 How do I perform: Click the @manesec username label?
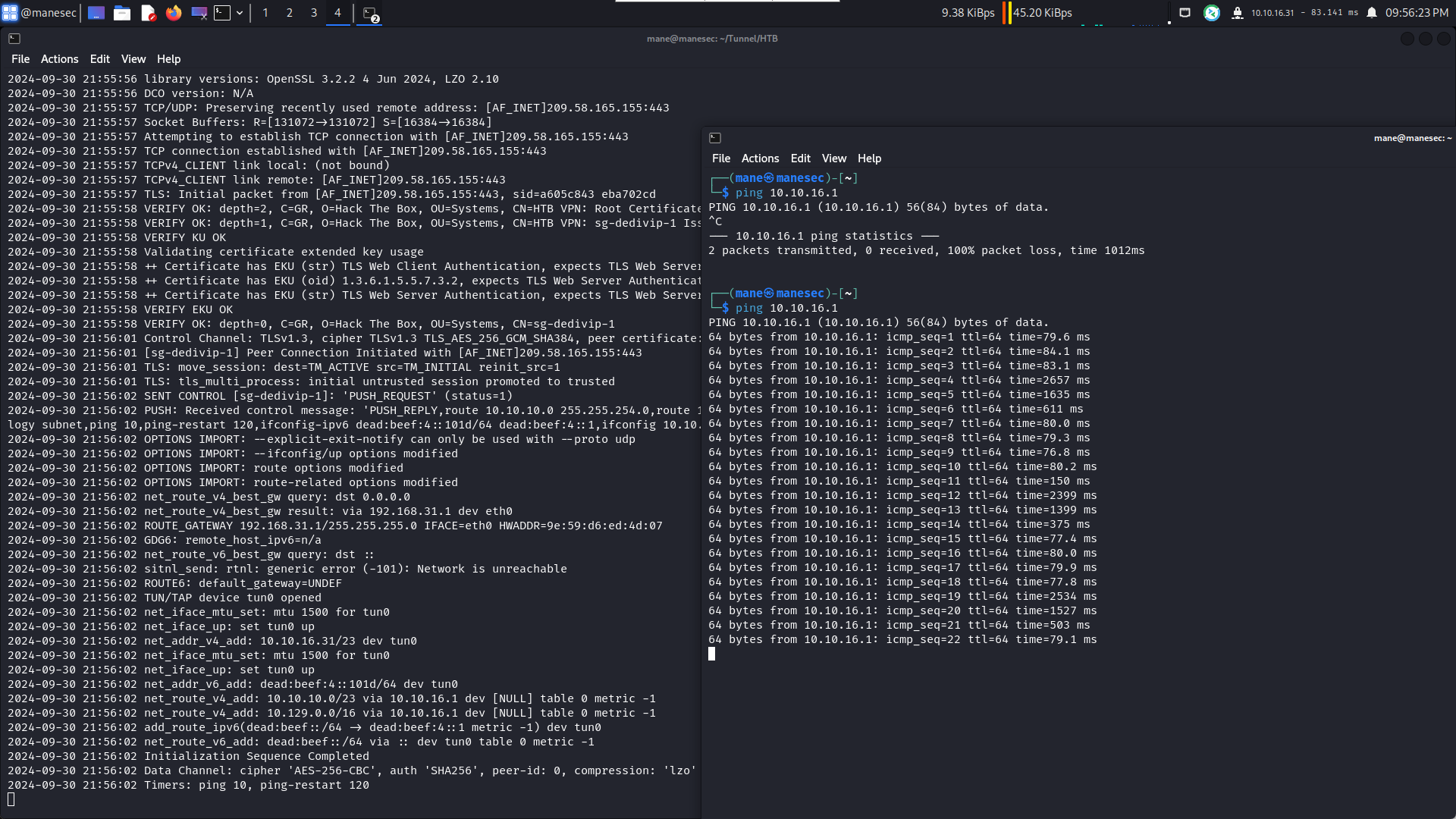49,13
